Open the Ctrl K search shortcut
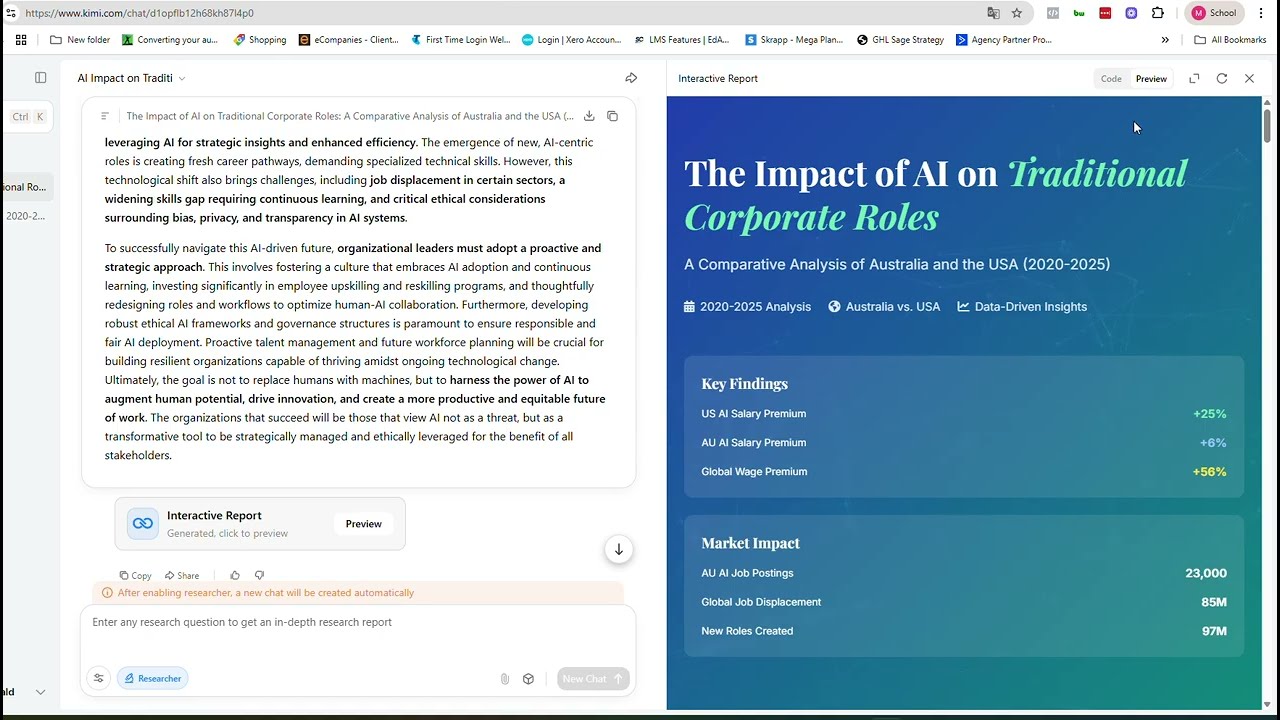 click(28, 116)
